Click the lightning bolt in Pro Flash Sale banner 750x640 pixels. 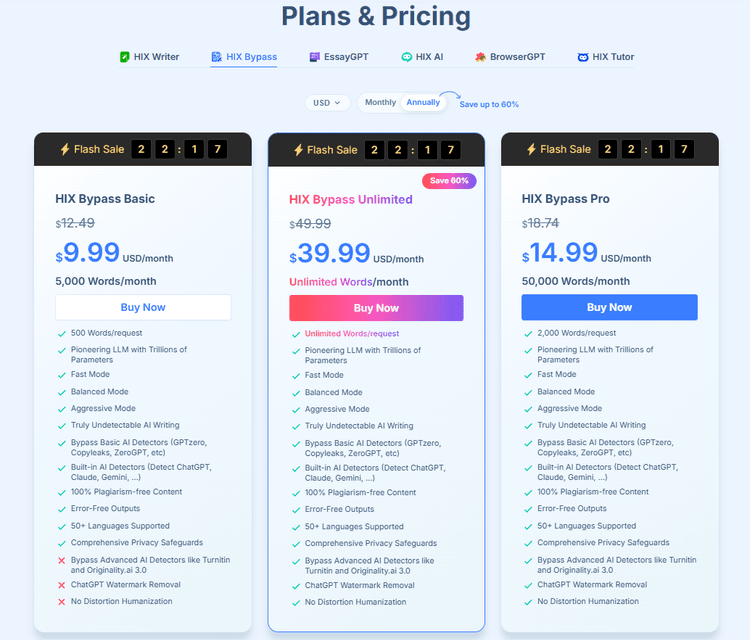[x=531, y=150]
